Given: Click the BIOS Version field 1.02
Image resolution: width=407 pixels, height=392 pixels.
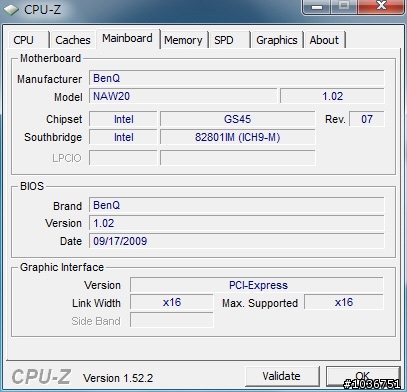Looking at the screenshot, I should click(x=237, y=223).
